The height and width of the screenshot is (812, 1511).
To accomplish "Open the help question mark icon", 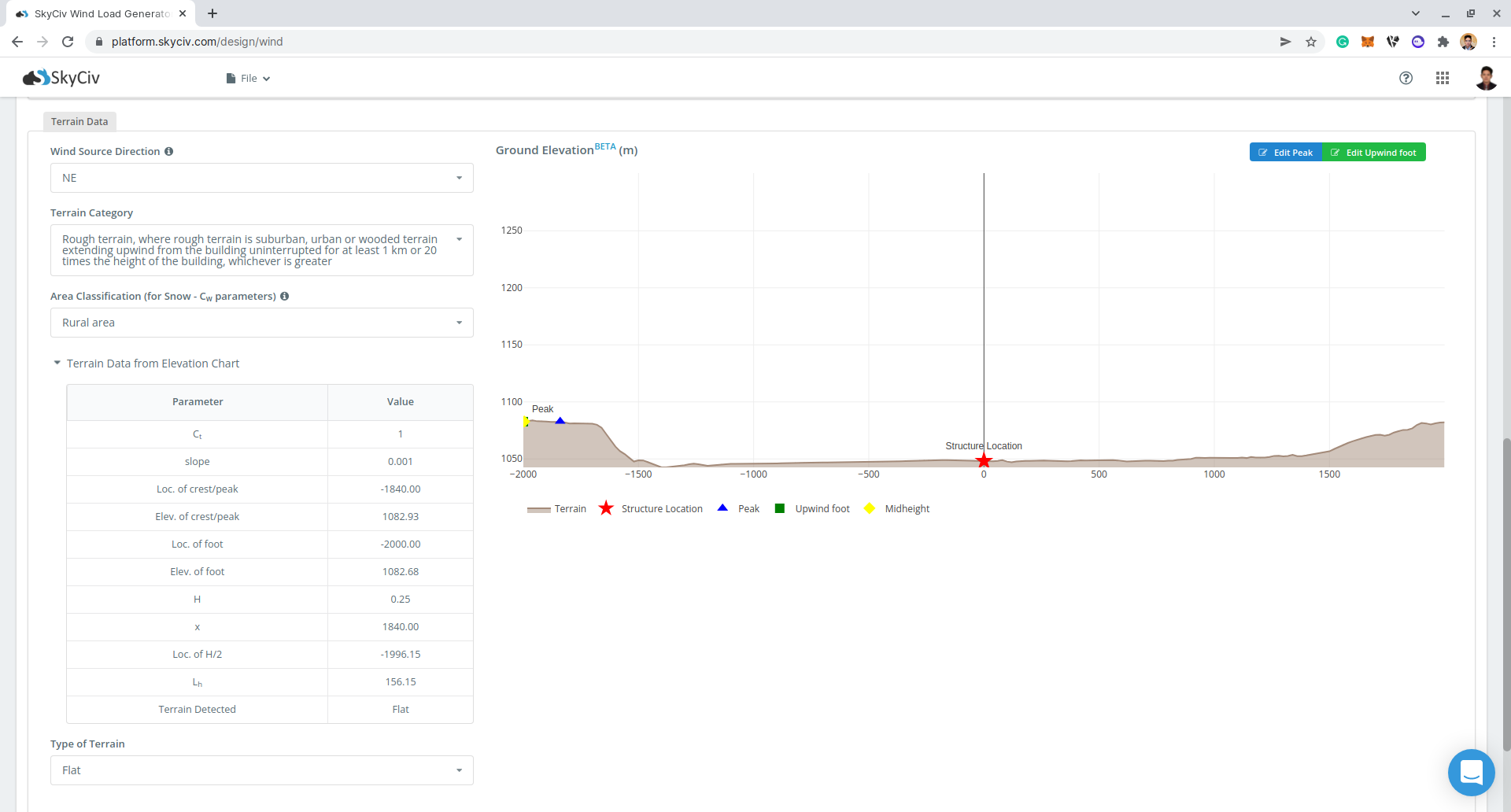I will point(1406,78).
